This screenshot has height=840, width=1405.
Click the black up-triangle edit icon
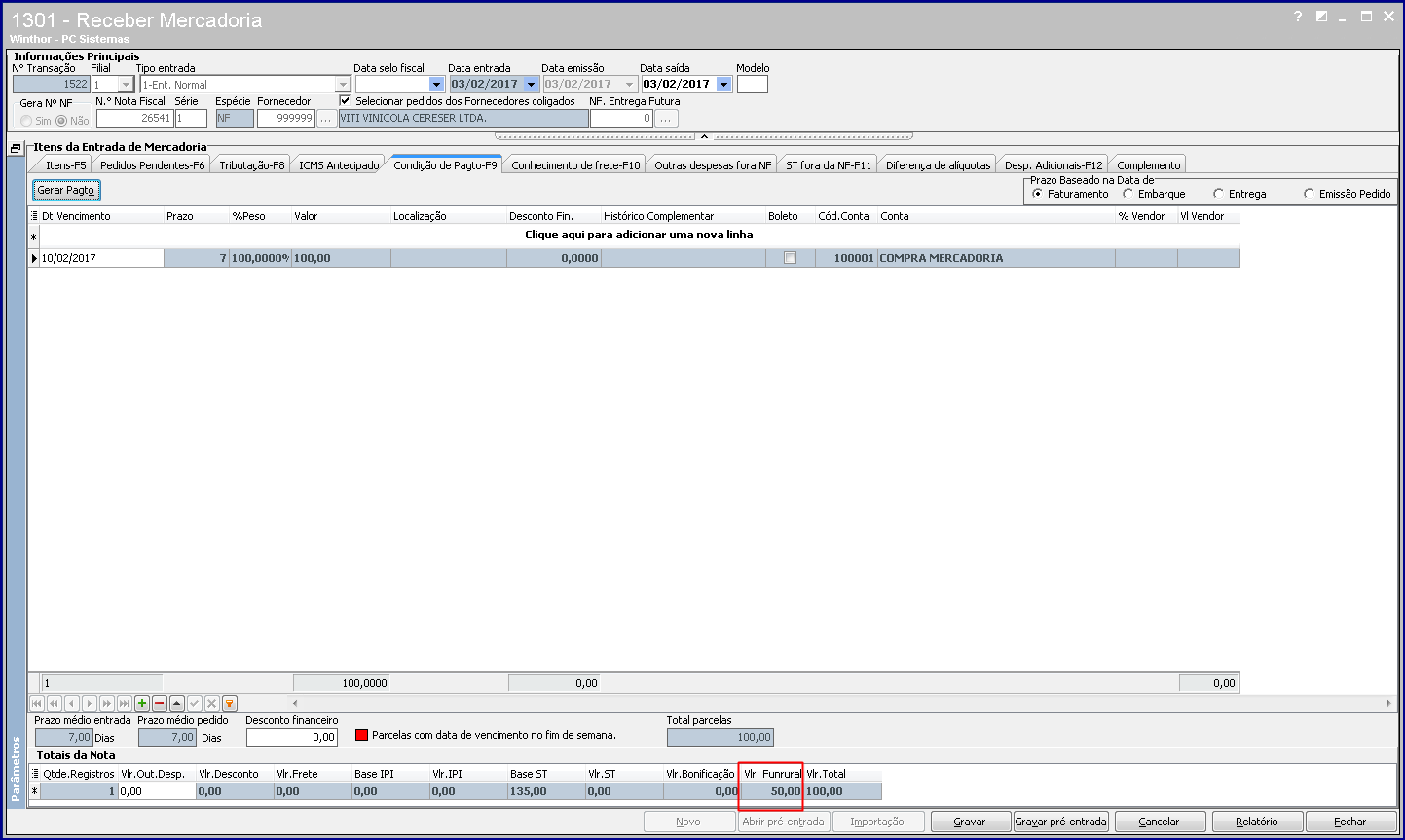pyautogui.click(x=177, y=703)
